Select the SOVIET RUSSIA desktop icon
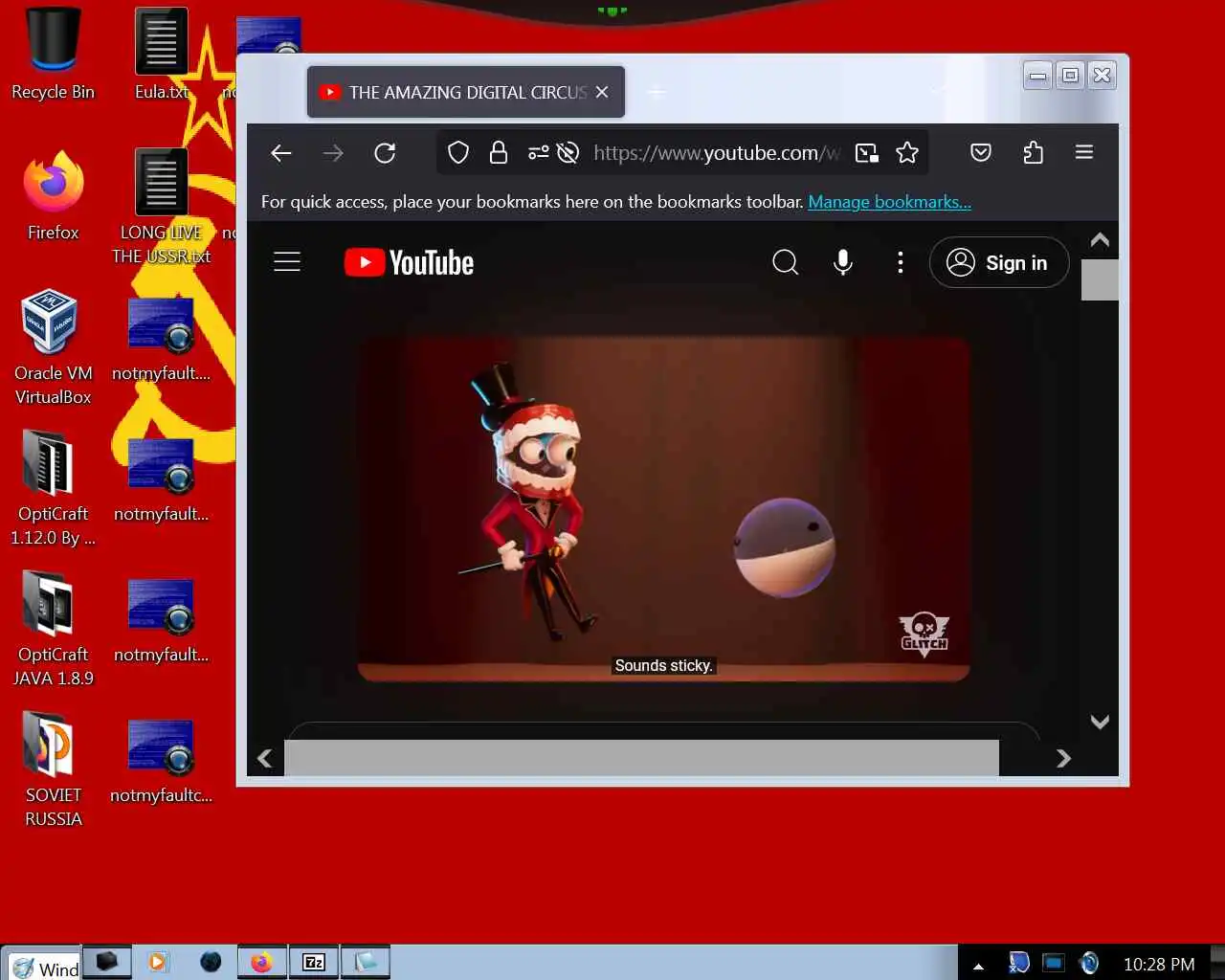The width and height of the screenshot is (1225, 980). point(53,769)
